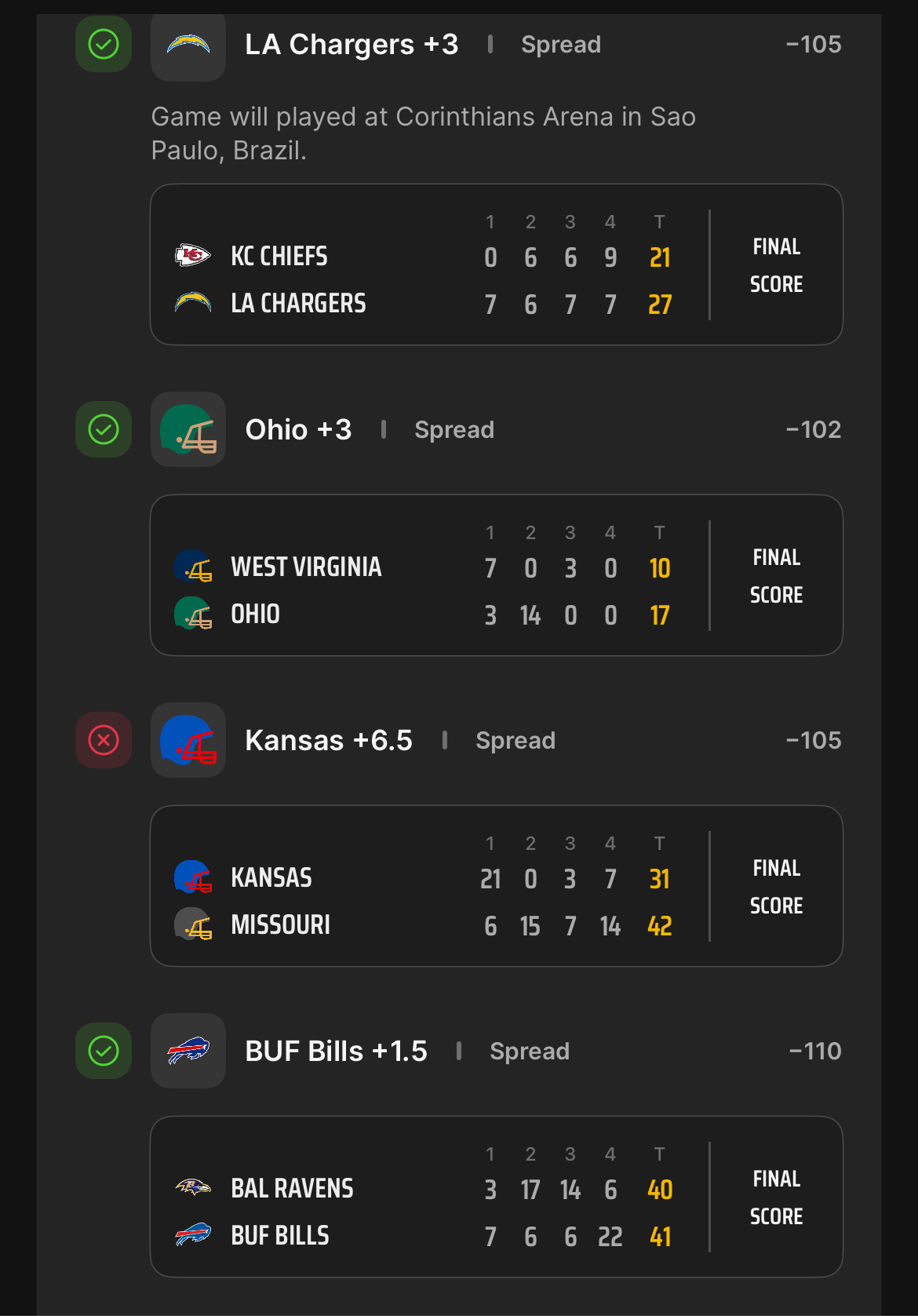Image resolution: width=918 pixels, height=1316 pixels.
Task: Click green check status beside Ohio +3
Action: pos(104,429)
